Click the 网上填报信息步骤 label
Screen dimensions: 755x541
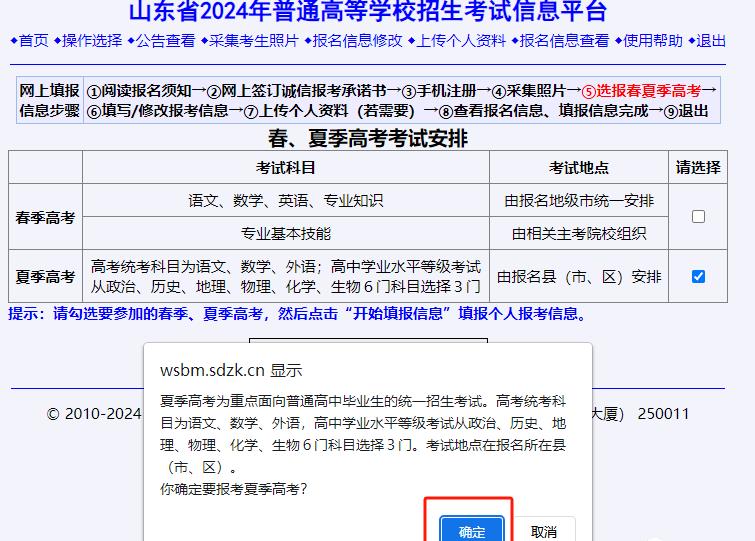(x=50, y=100)
